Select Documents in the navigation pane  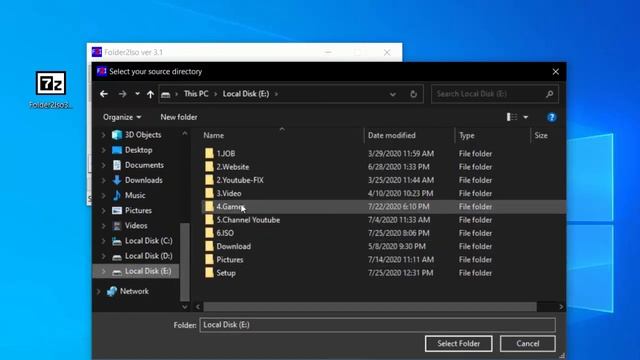tap(144, 165)
